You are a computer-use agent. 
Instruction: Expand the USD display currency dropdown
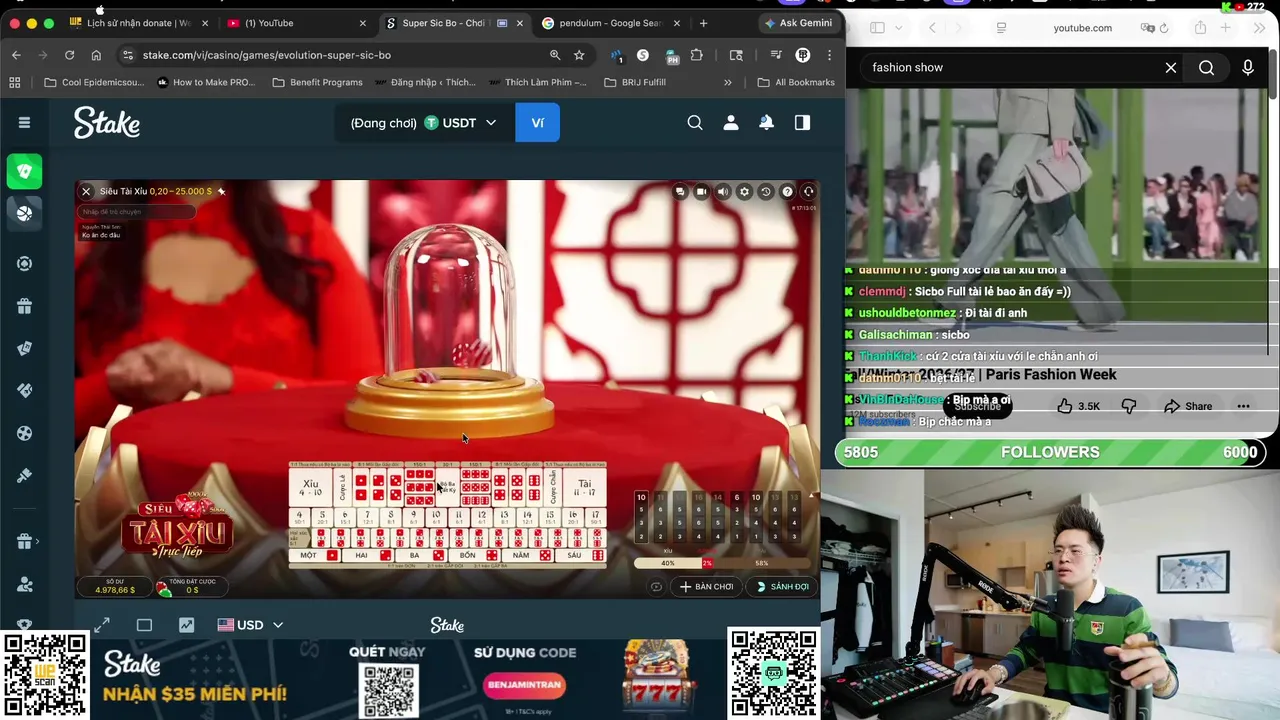tap(250, 625)
